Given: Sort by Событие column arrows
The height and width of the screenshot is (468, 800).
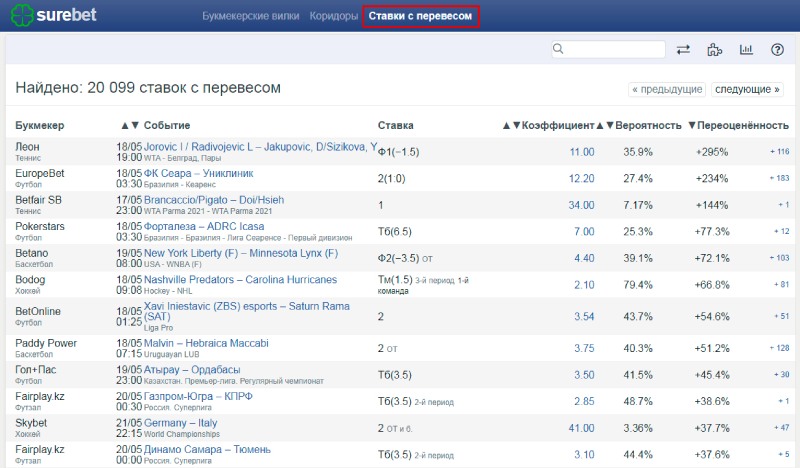Looking at the screenshot, I should [x=130, y=126].
